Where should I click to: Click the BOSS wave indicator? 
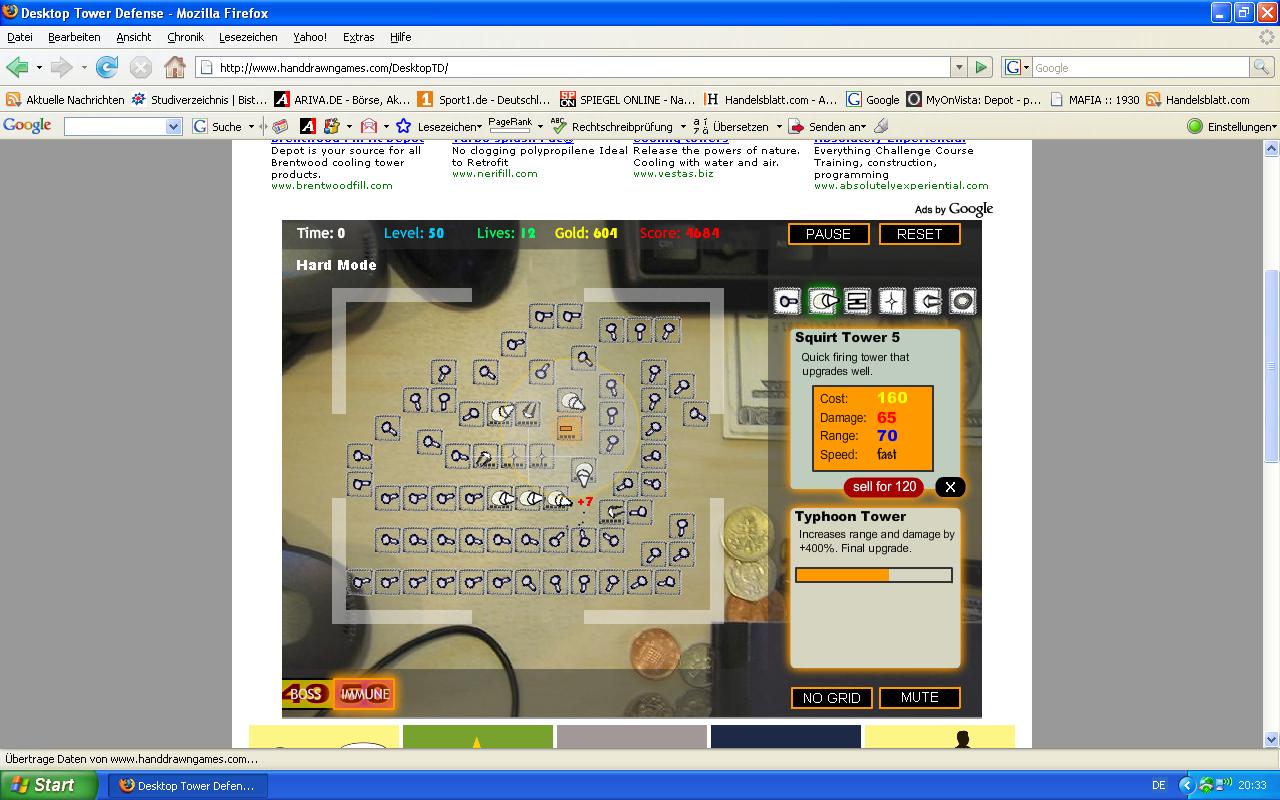pos(306,694)
